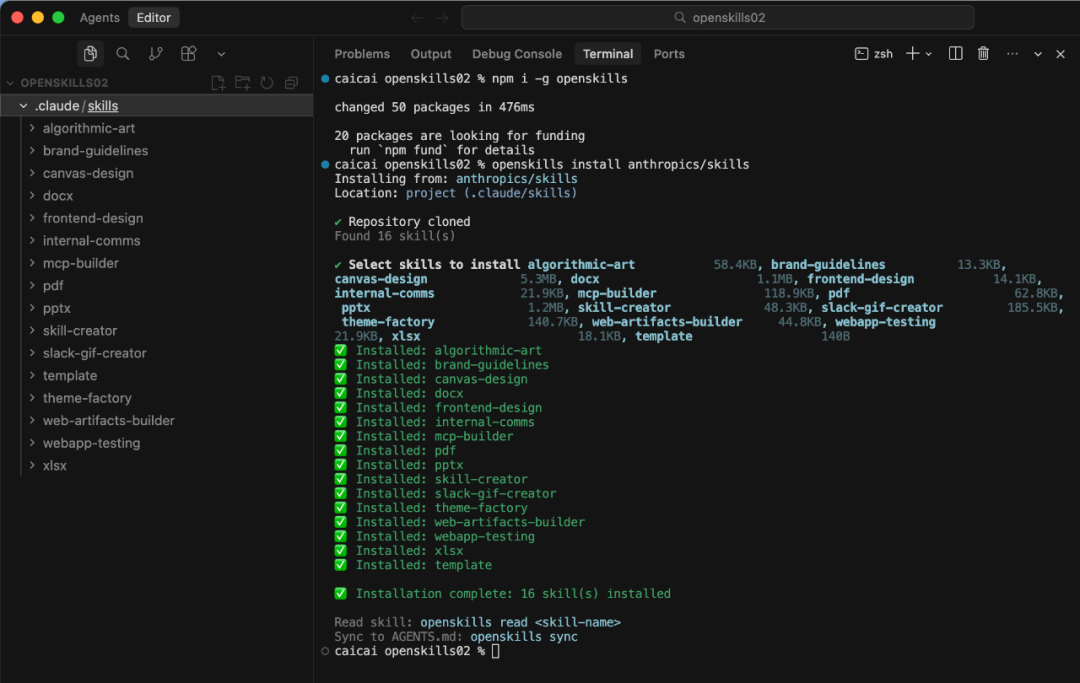Toggle panel size with the chevron icon
Image resolution: width=1080 pixels, height=683 pixels.
1038,54
